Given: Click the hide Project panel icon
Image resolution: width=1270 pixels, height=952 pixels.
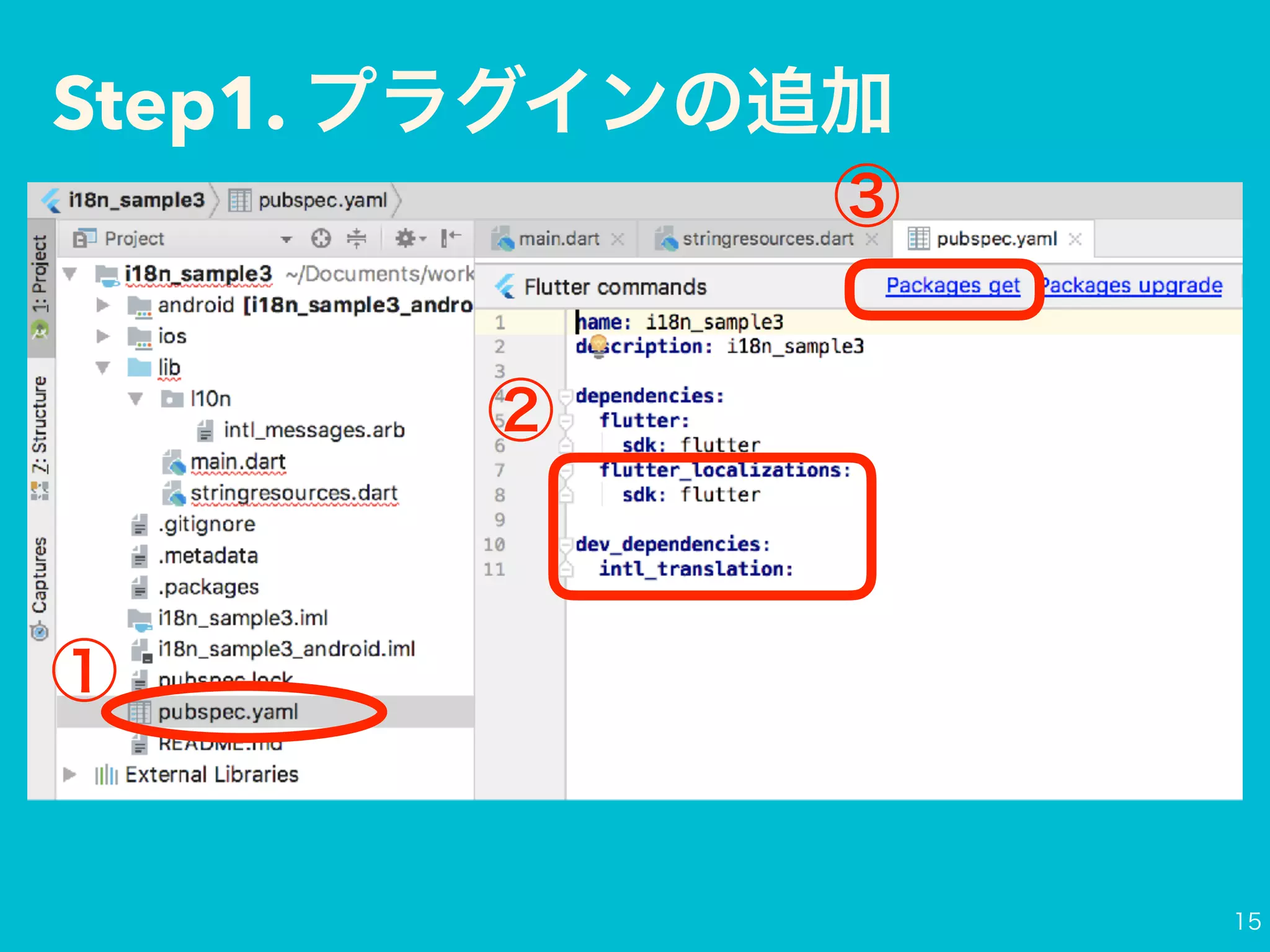Looking at the screenshot, I should pyautogui.click(x=451, y=238).
